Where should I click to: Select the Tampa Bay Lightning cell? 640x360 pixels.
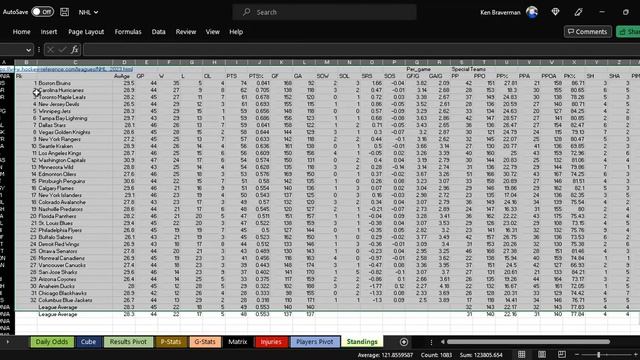point(75,118)
